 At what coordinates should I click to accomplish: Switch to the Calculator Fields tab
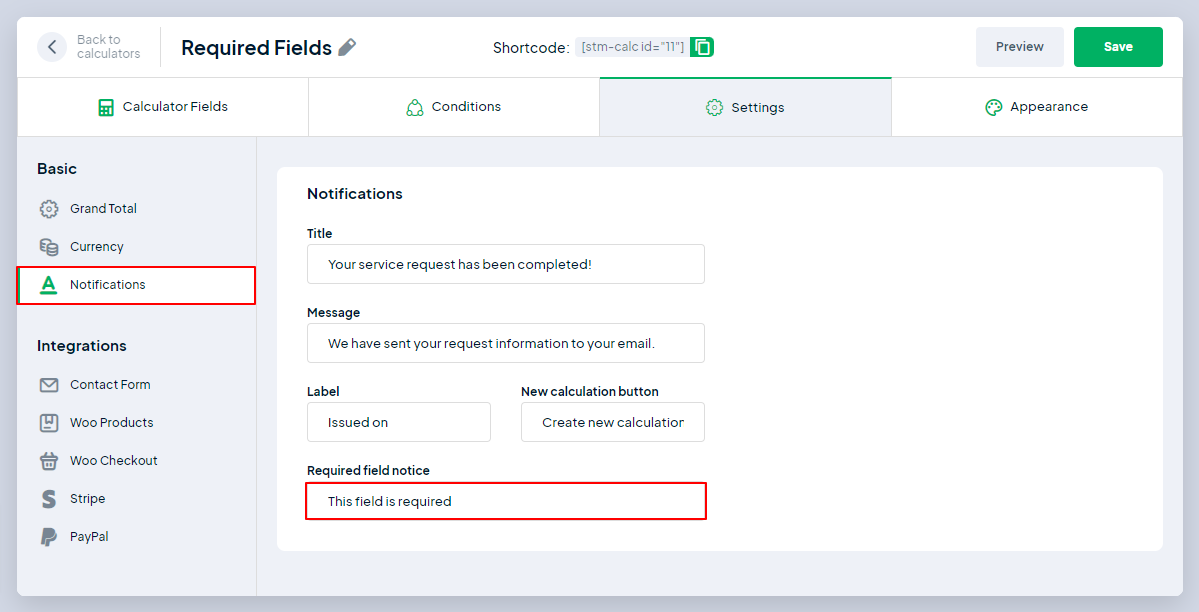point(163,107)
